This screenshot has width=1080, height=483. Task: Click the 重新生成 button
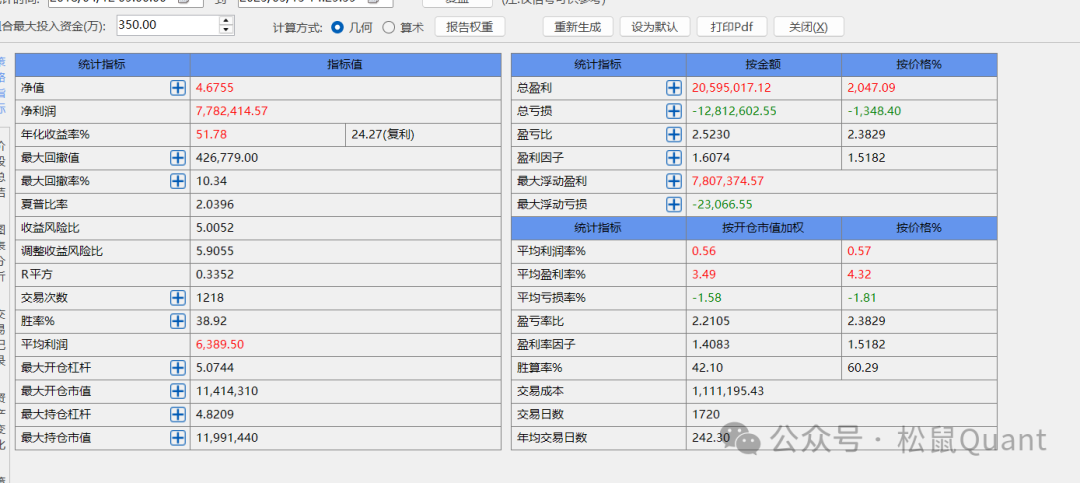click(577, 27)
